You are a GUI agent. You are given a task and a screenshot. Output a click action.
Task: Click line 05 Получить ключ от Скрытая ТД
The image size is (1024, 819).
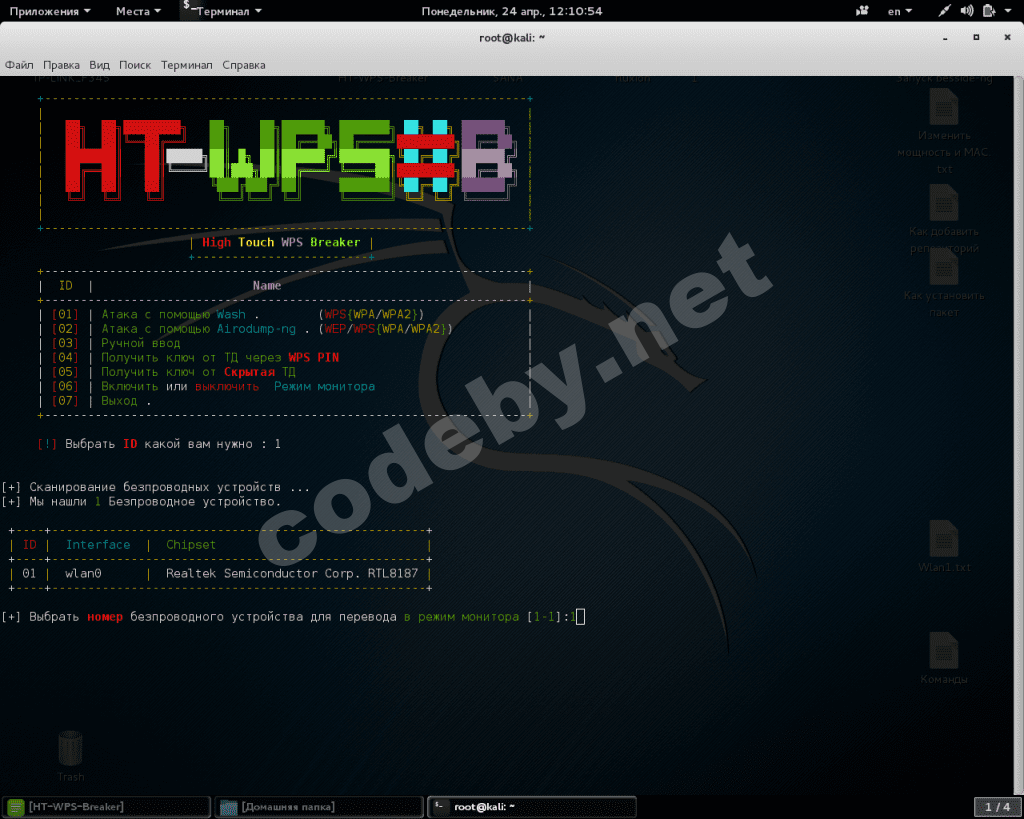174,372
